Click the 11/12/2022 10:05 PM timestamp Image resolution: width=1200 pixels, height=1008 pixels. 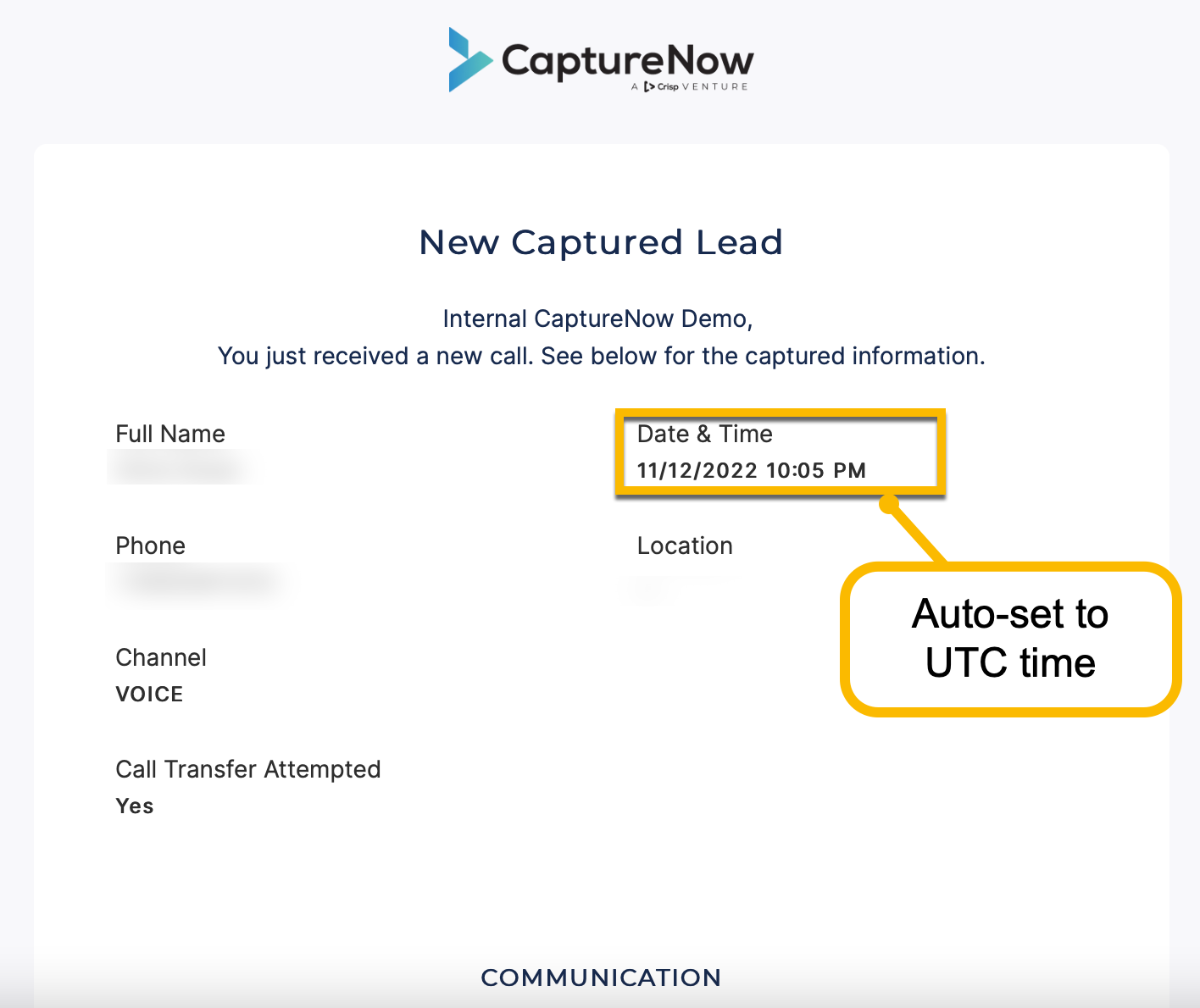pyautogui.click(x=751, y=470)
